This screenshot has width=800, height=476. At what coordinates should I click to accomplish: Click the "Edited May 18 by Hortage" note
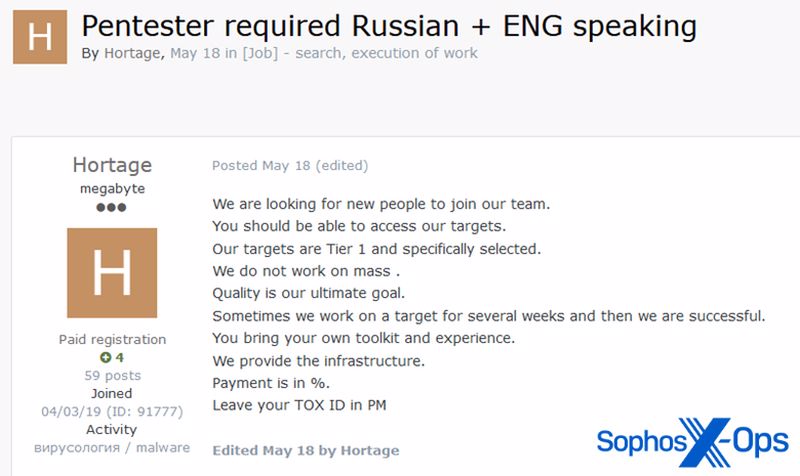coord(306,450)
